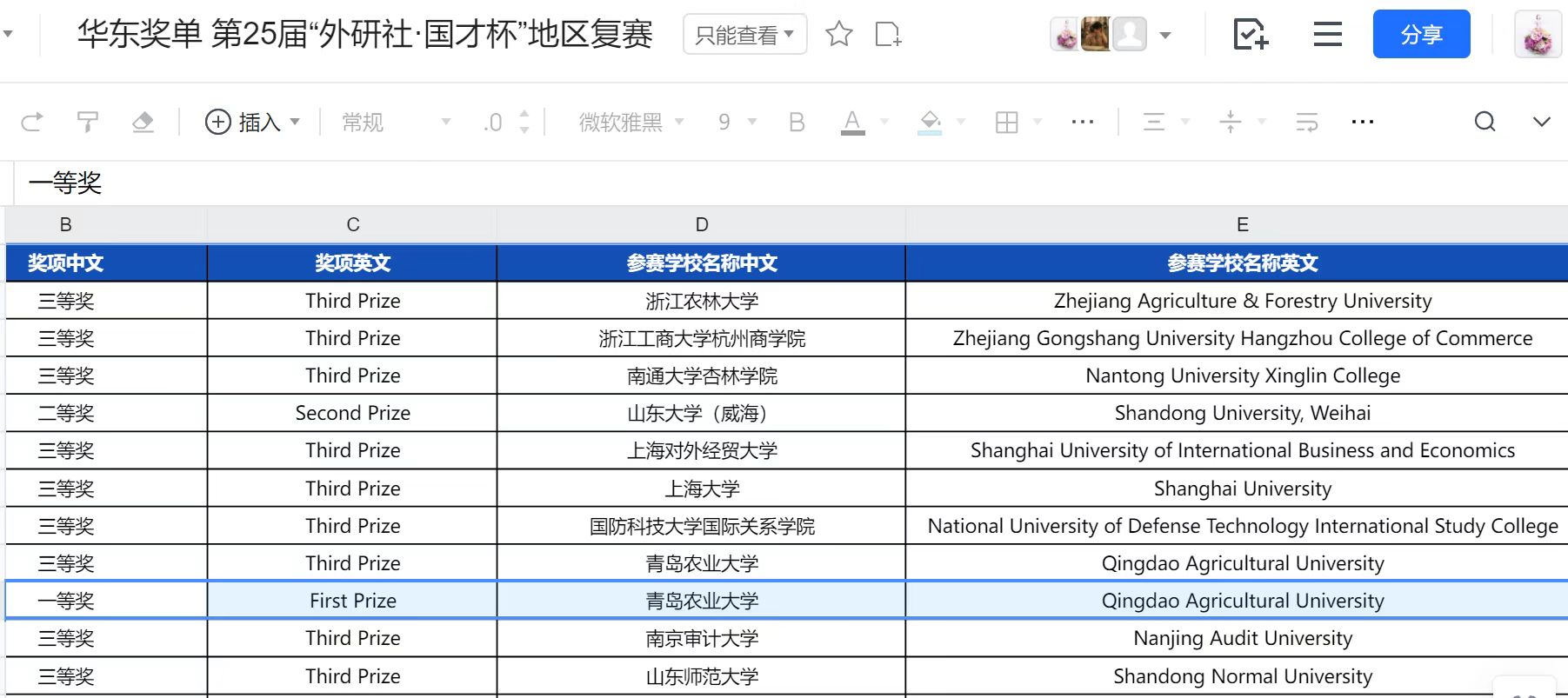Viewport: 1568px width, 698px height.
Task: Toggle bold formatting button
Action: pyautogui.click(x=796, y=123)
